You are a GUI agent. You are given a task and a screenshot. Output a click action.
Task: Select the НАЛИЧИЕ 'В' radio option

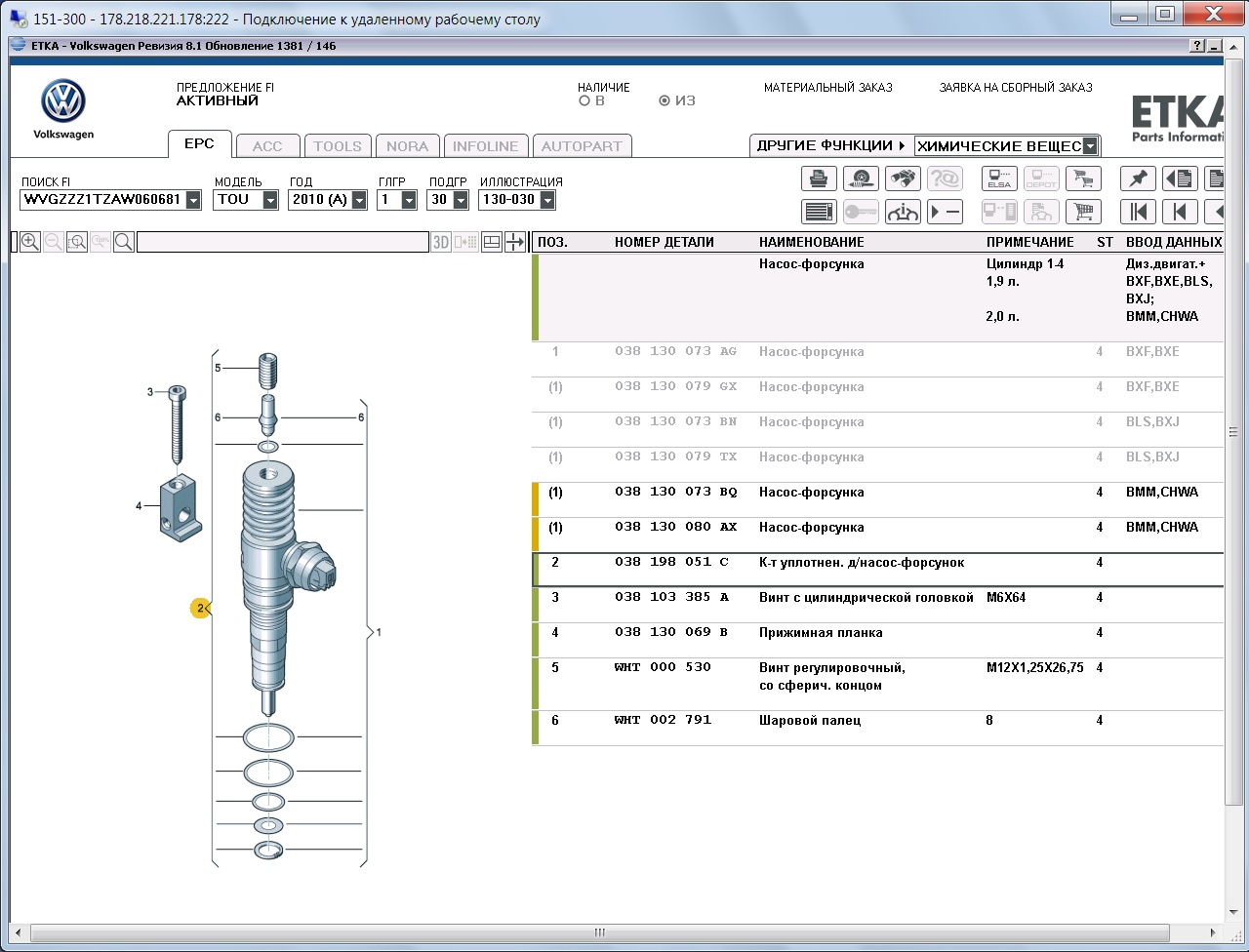(584, 100)
